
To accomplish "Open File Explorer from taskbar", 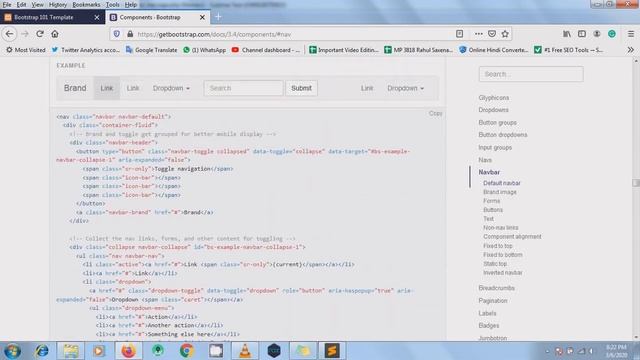I will [x=70, y=351].
